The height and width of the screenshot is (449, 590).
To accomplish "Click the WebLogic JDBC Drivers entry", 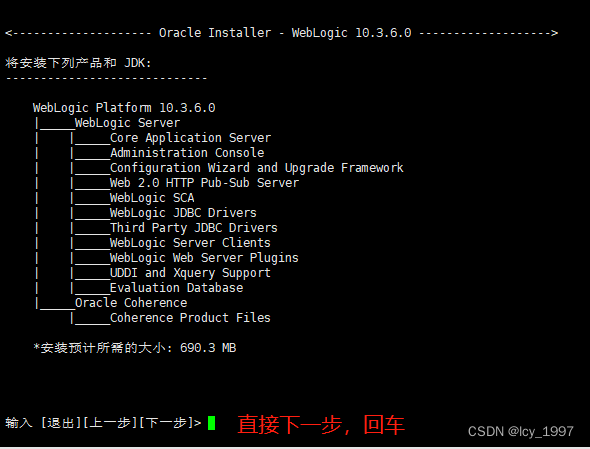I will (x=183, y=213).
